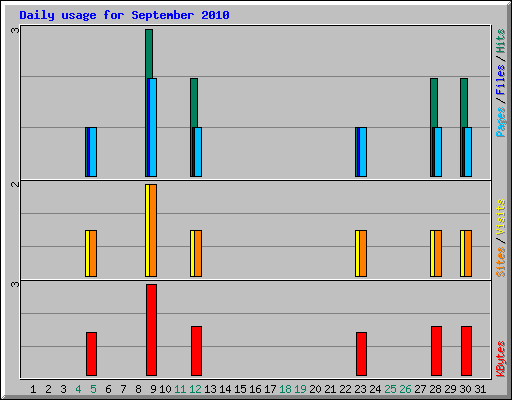Click the orange Sites bar for day 9
The height and width of the screenshot is (400, 512).
(x=153, y=230)
